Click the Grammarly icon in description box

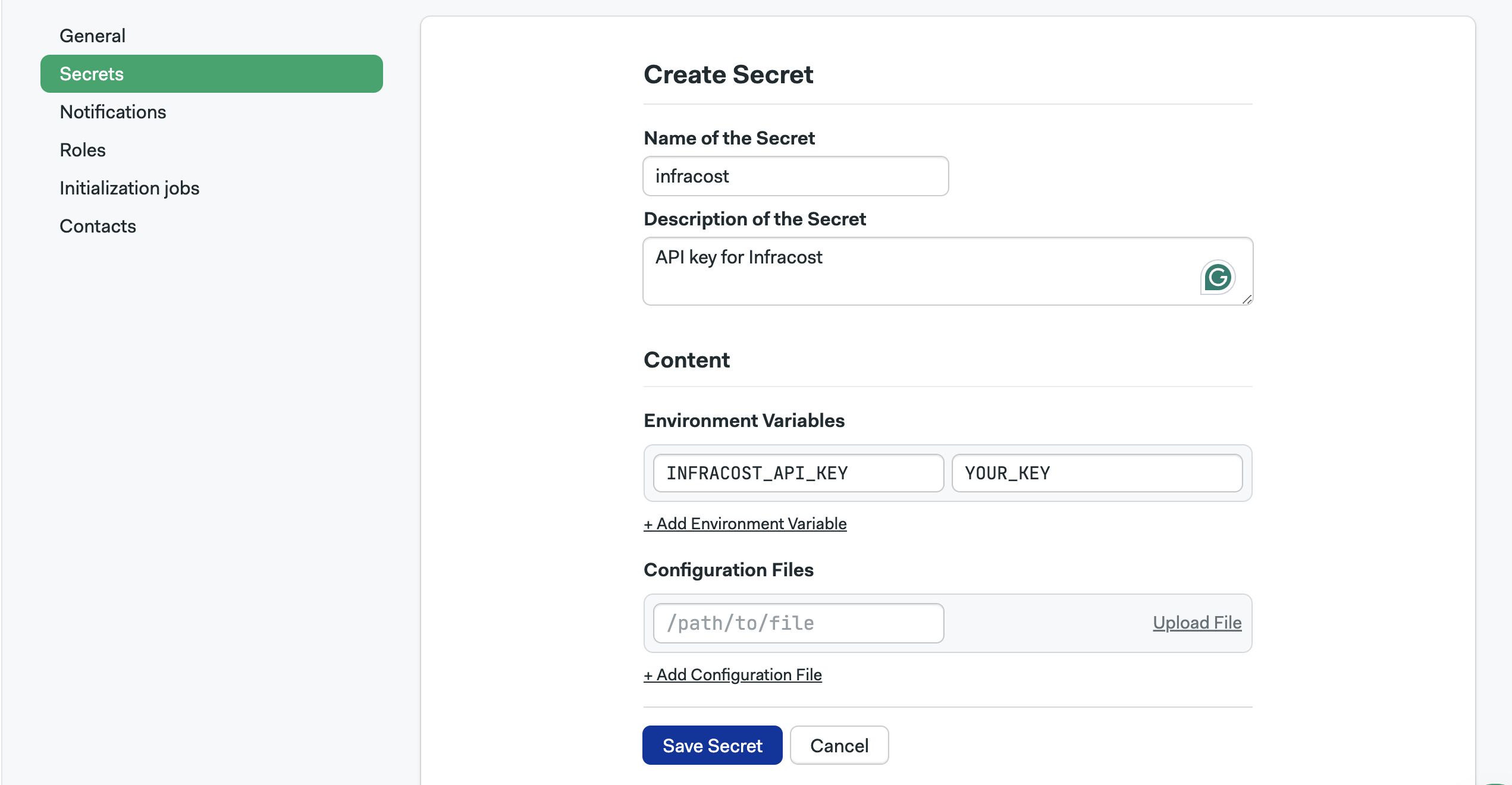tap(1218, 277)
